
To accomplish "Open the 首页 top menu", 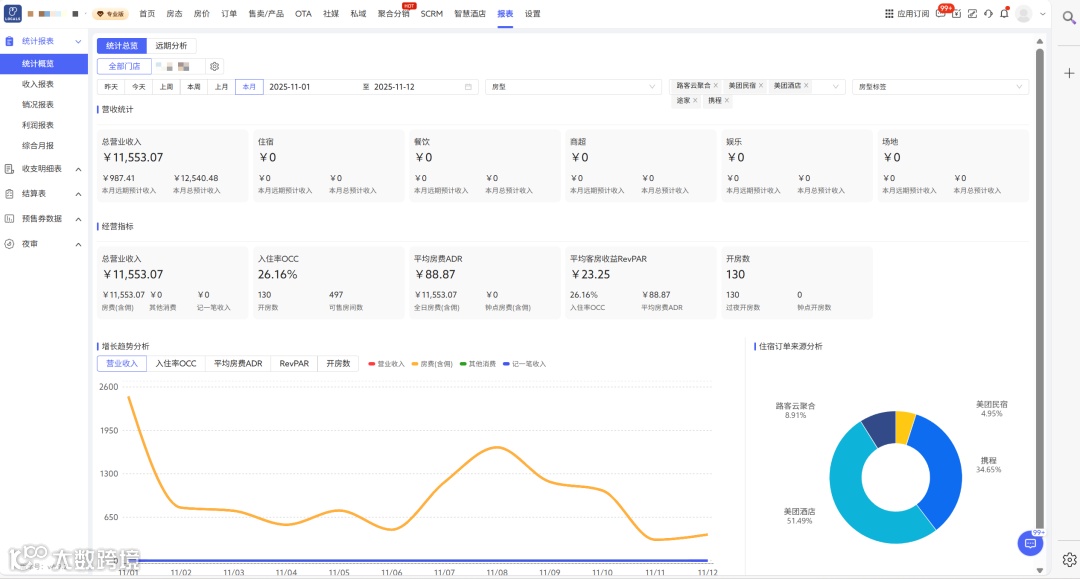I will click(x=147, y=14).
